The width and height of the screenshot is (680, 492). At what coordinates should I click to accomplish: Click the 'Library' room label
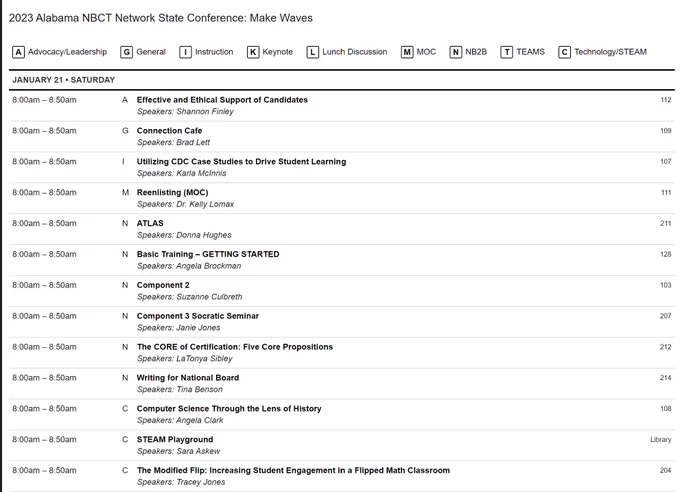click(660, 440)
